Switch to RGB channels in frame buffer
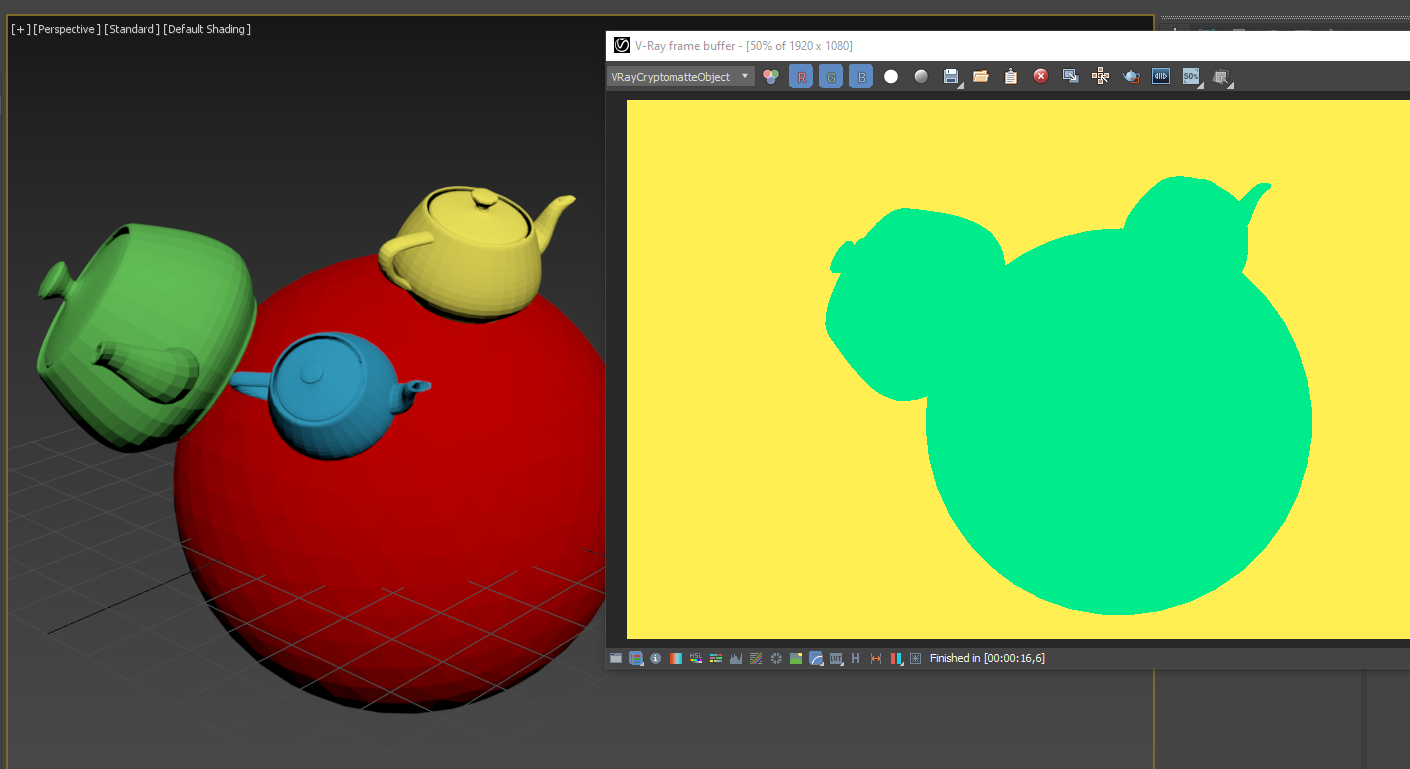Viewport: 1410px width, 769px height. pos(771,77)
